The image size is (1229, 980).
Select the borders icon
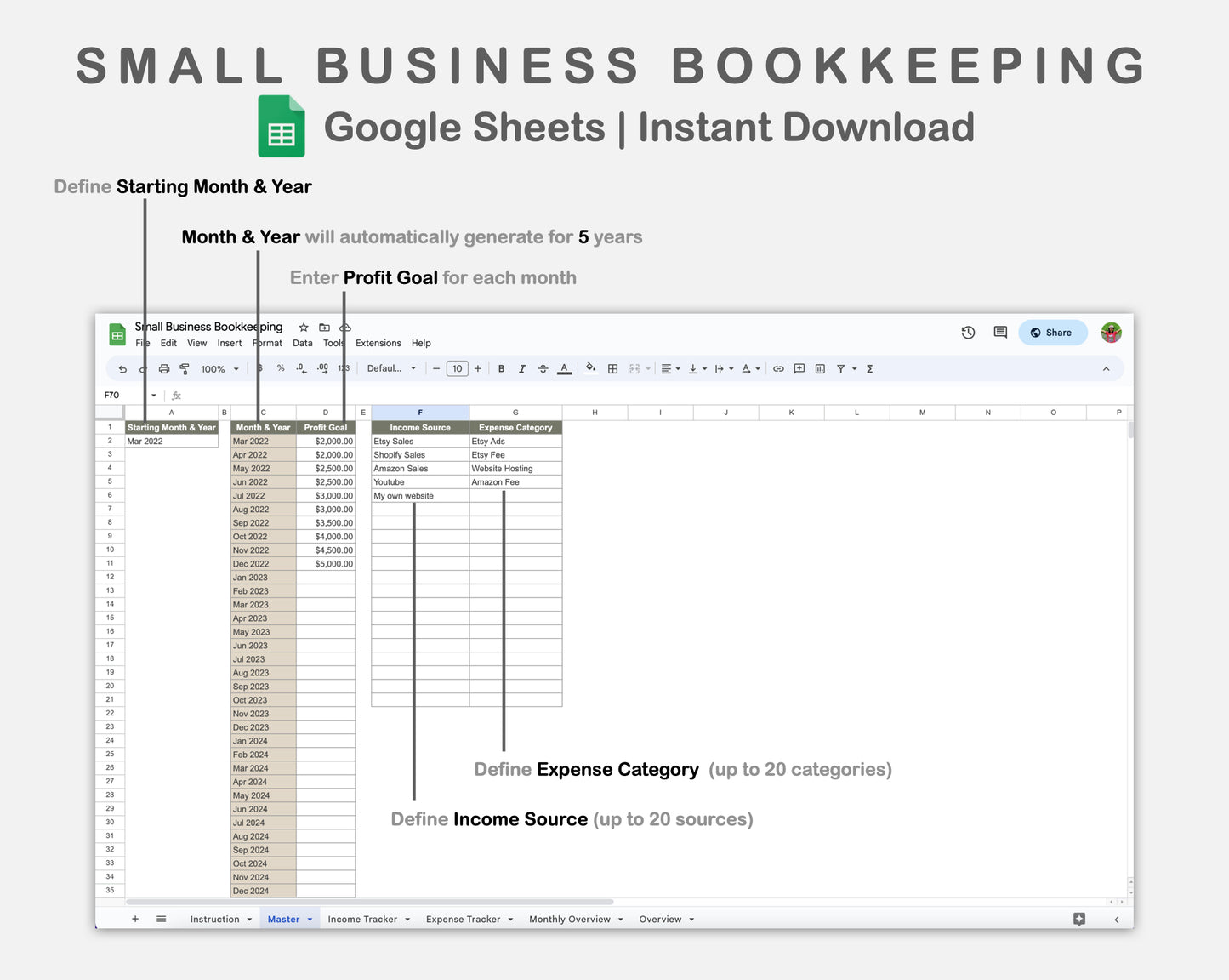pos(612,368)
